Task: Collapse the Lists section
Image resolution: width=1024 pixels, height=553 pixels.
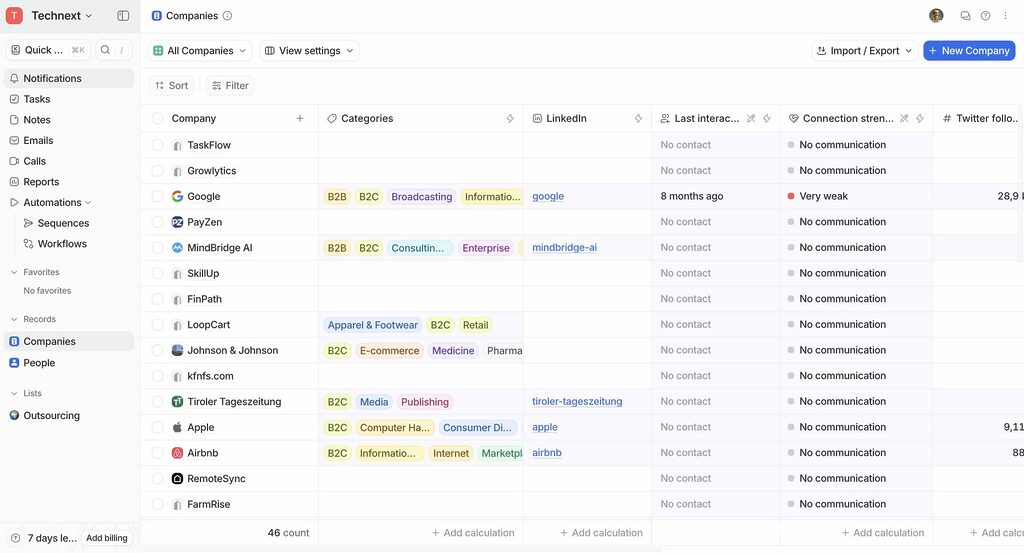Action: [x=14, y=393]
